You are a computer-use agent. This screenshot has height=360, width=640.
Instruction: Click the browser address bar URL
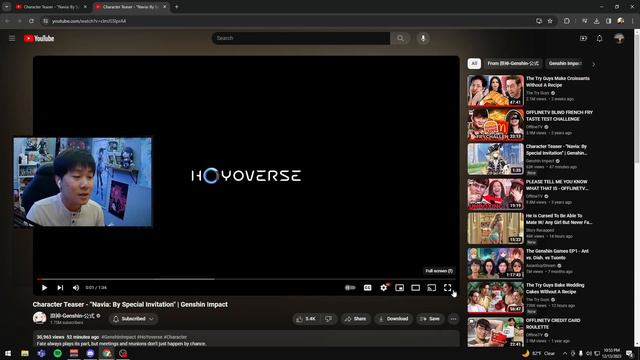pyautogui.click(x=89, y=21)
